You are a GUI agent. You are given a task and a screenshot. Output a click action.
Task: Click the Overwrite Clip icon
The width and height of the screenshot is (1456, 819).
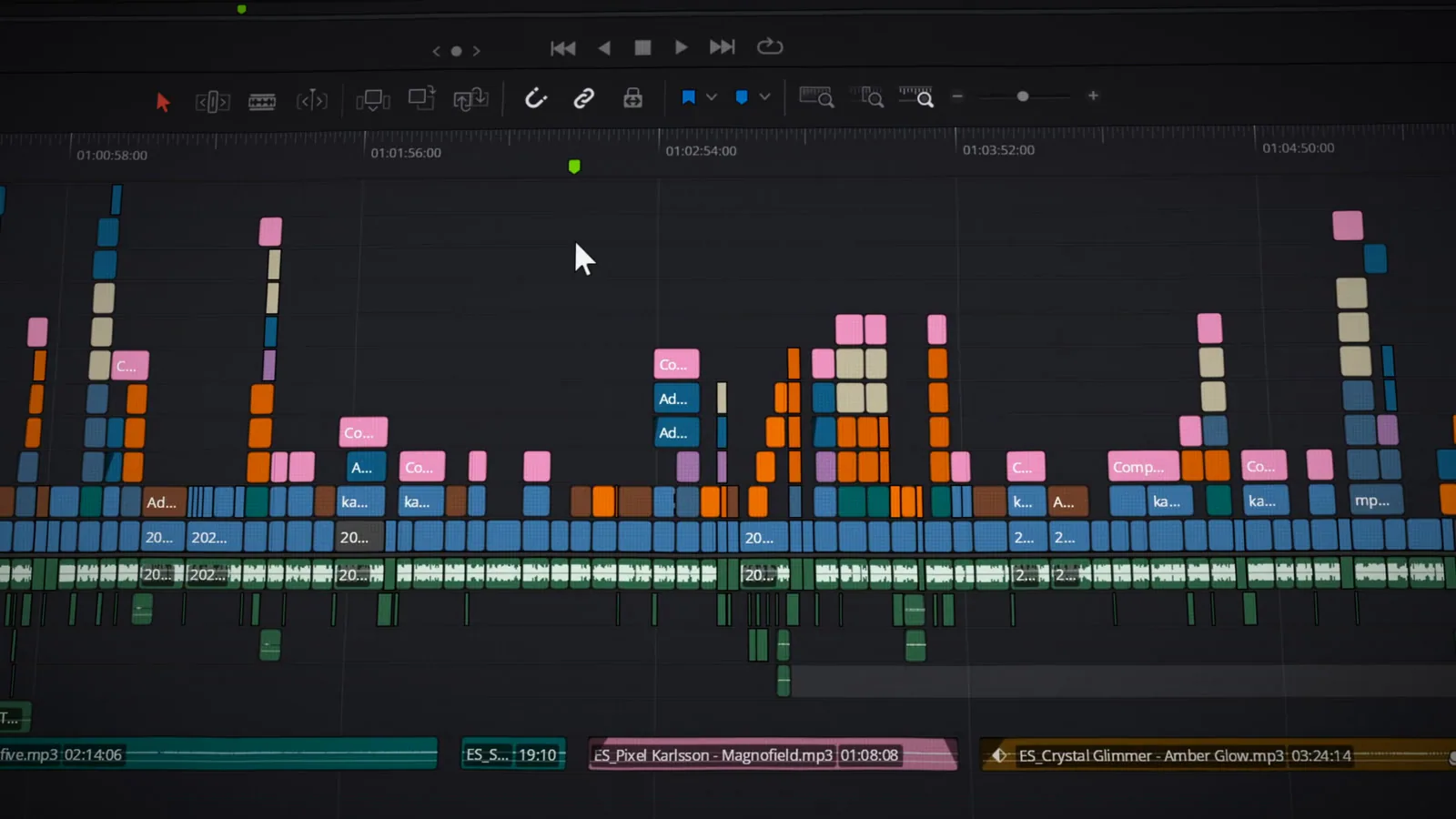[421, 97]
